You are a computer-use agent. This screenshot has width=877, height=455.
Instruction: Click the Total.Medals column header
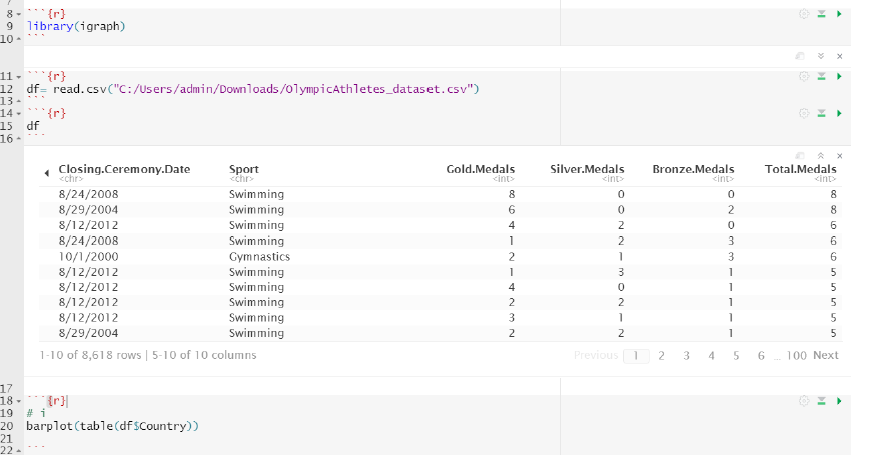click(x=801, y=169)
